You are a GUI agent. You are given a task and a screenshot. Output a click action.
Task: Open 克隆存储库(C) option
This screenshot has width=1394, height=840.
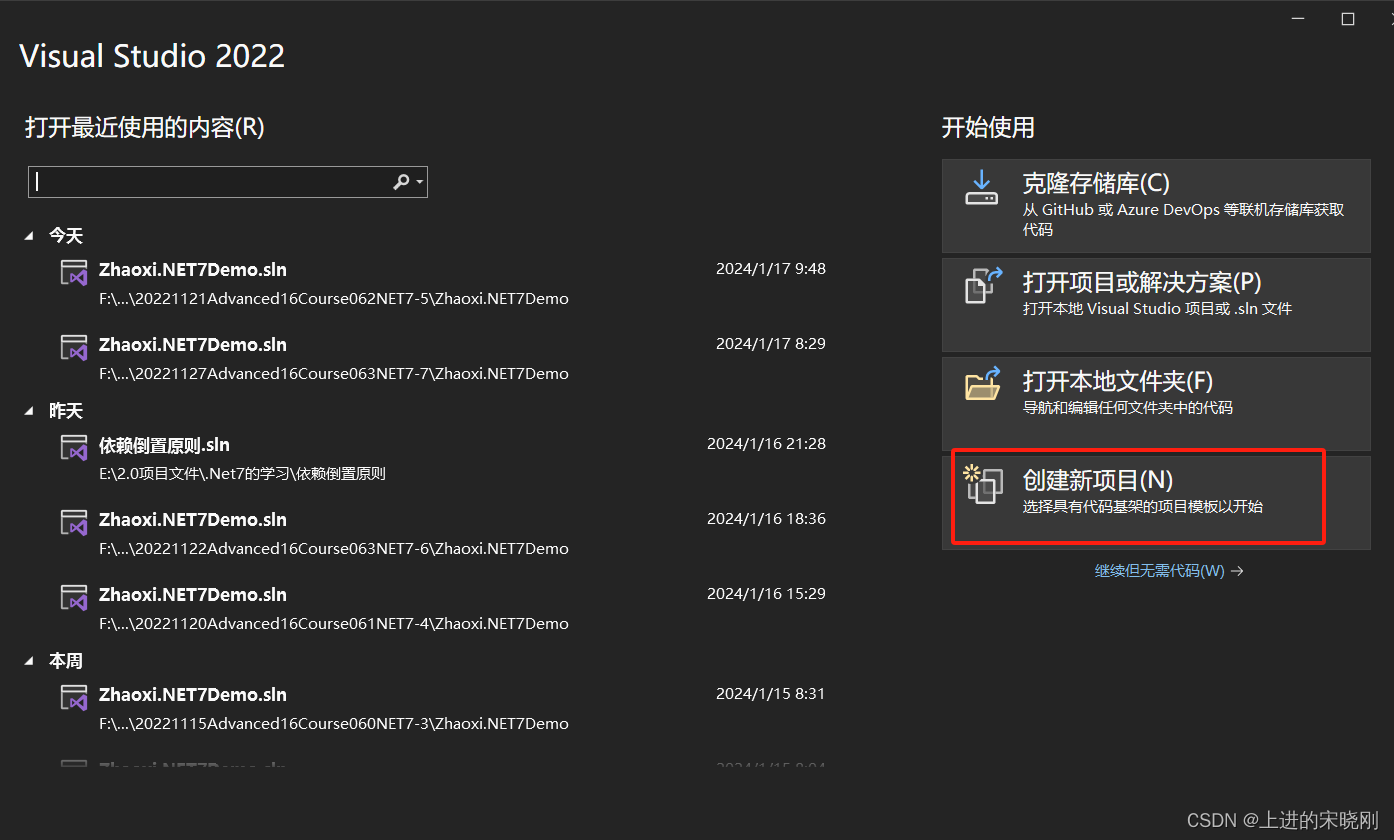[x=1156, y=206]
